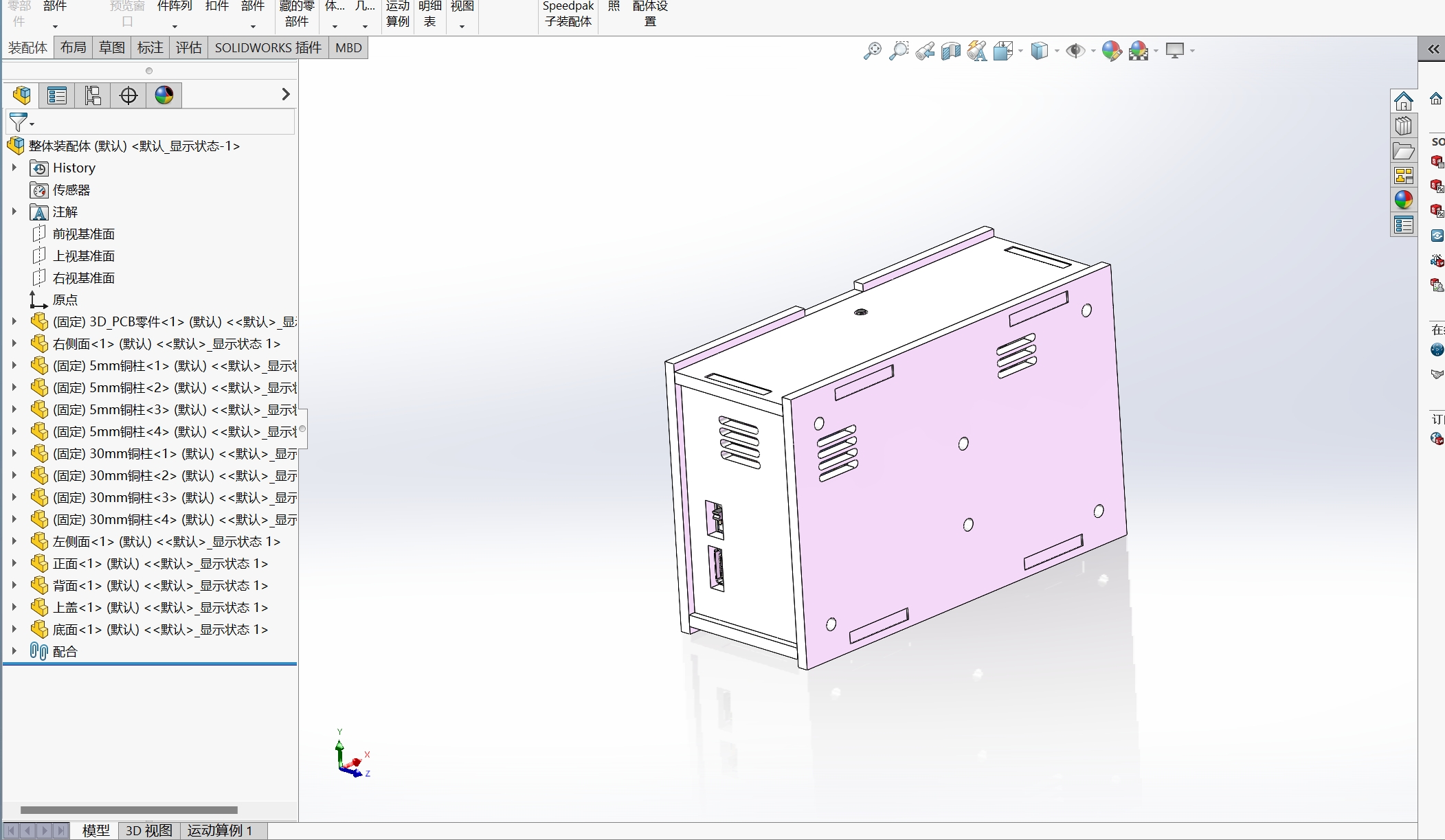Viewport: 1445px width, 840px height.
Task: Open the Edit Appearance tool
Action: [1111, 51]
